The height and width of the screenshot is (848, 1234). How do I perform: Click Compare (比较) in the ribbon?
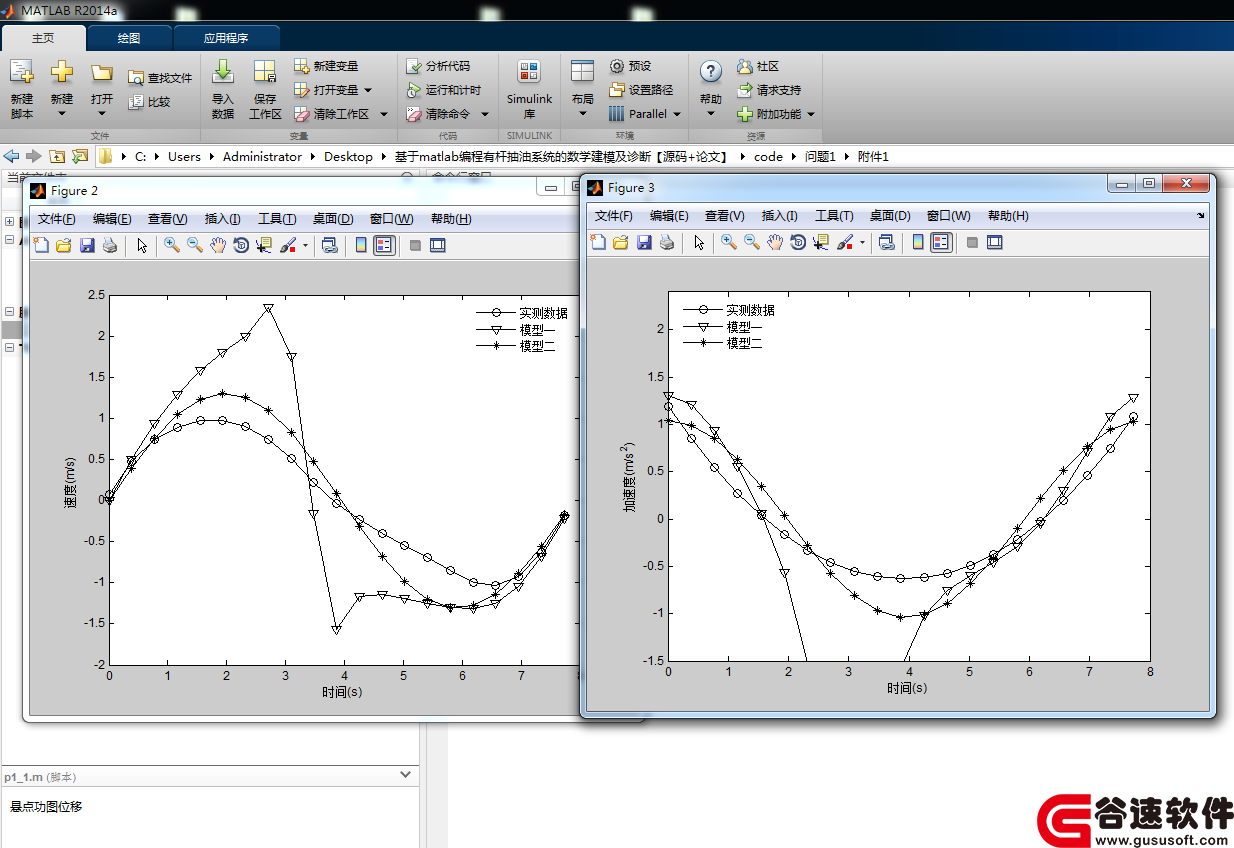point(149,102)
